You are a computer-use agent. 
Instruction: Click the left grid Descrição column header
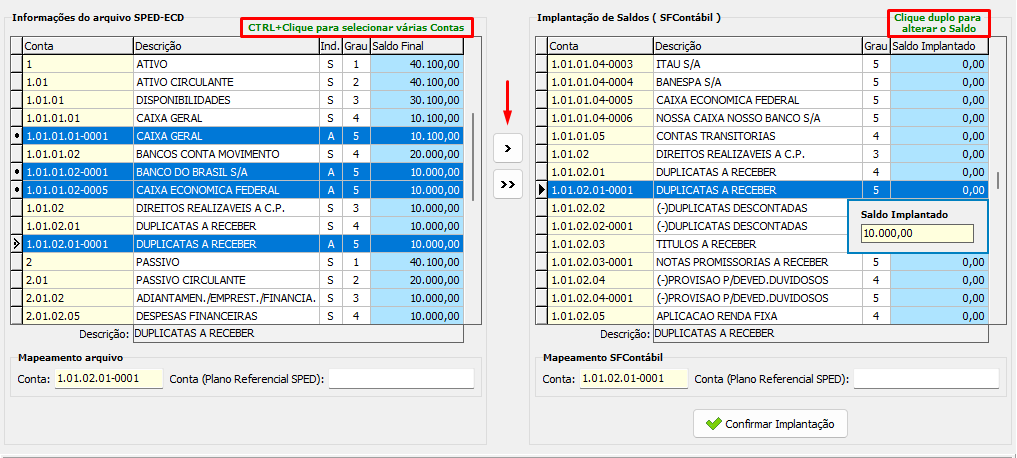click(225, 46)
